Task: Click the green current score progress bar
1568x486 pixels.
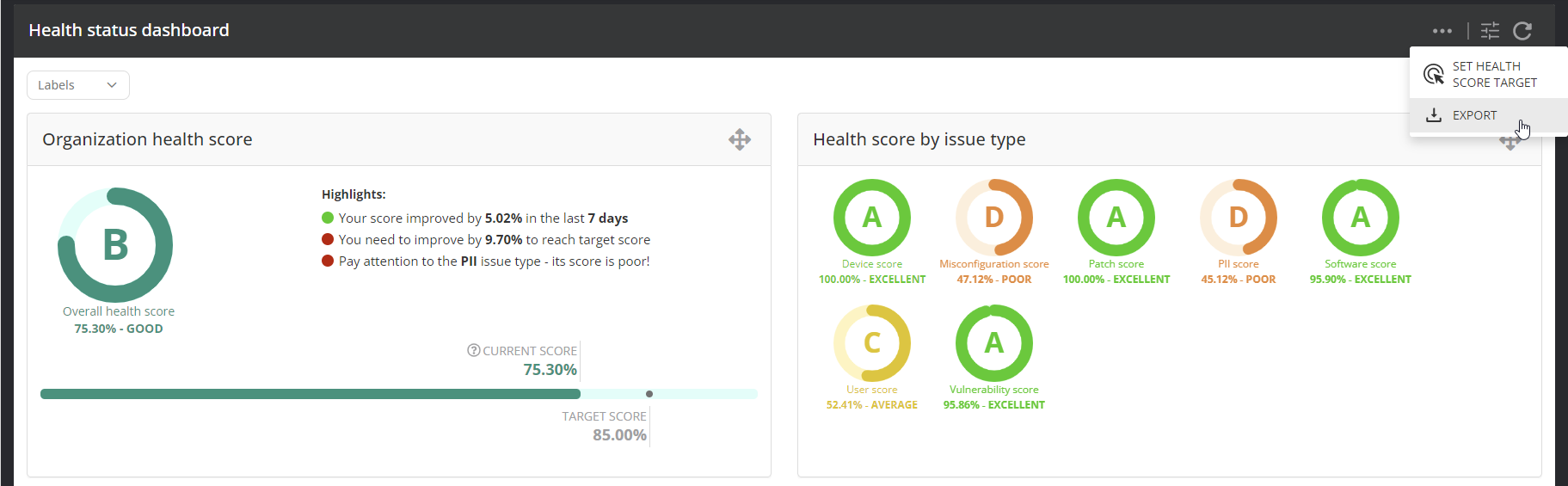Action: [x=310, y=394]
